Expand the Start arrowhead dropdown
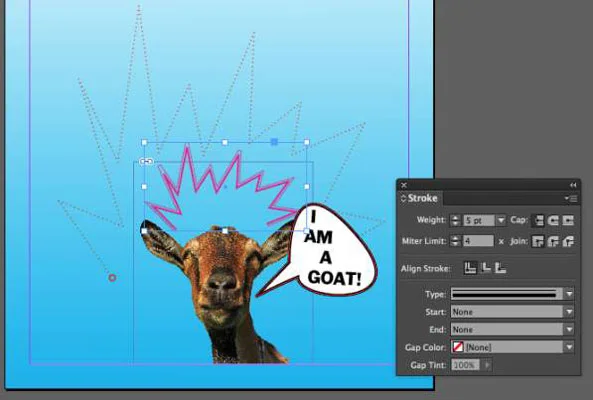Viewport: 593px width, 400px height. (569, 312)
